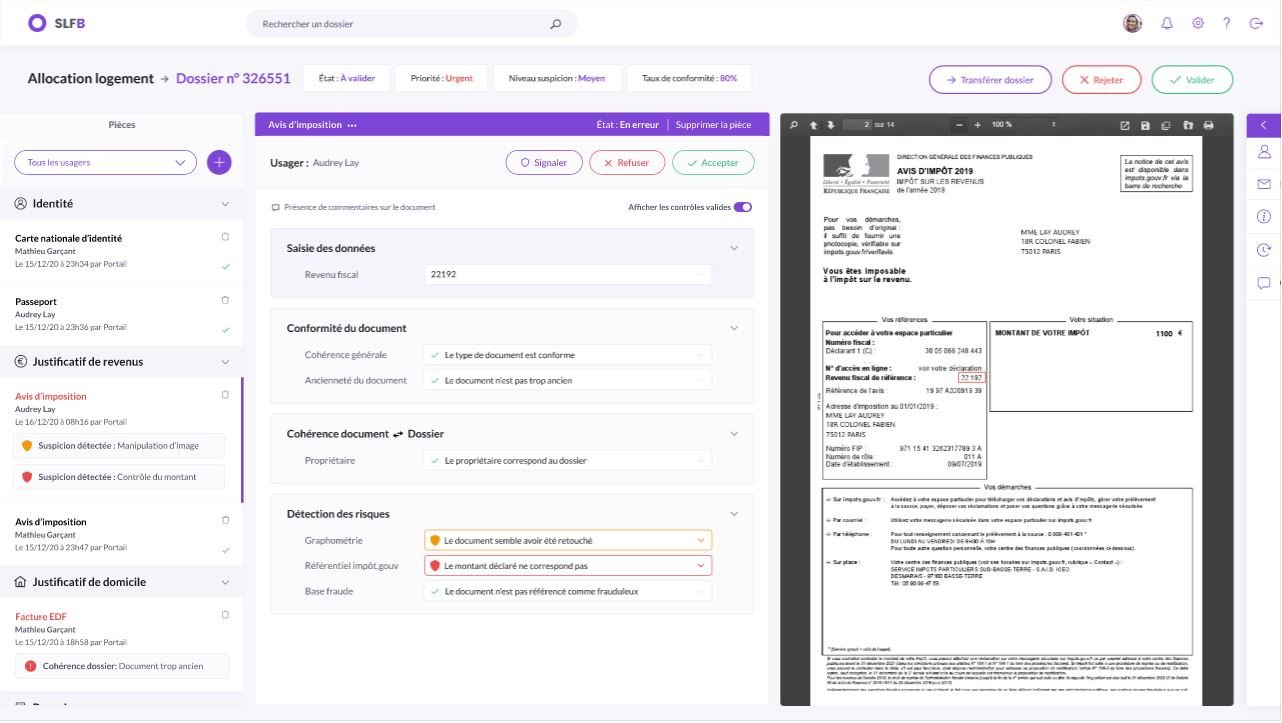1282x723 pixels.
Task: Collapse the right sidebar with the purple arrow
Action: pos(1263,125)
